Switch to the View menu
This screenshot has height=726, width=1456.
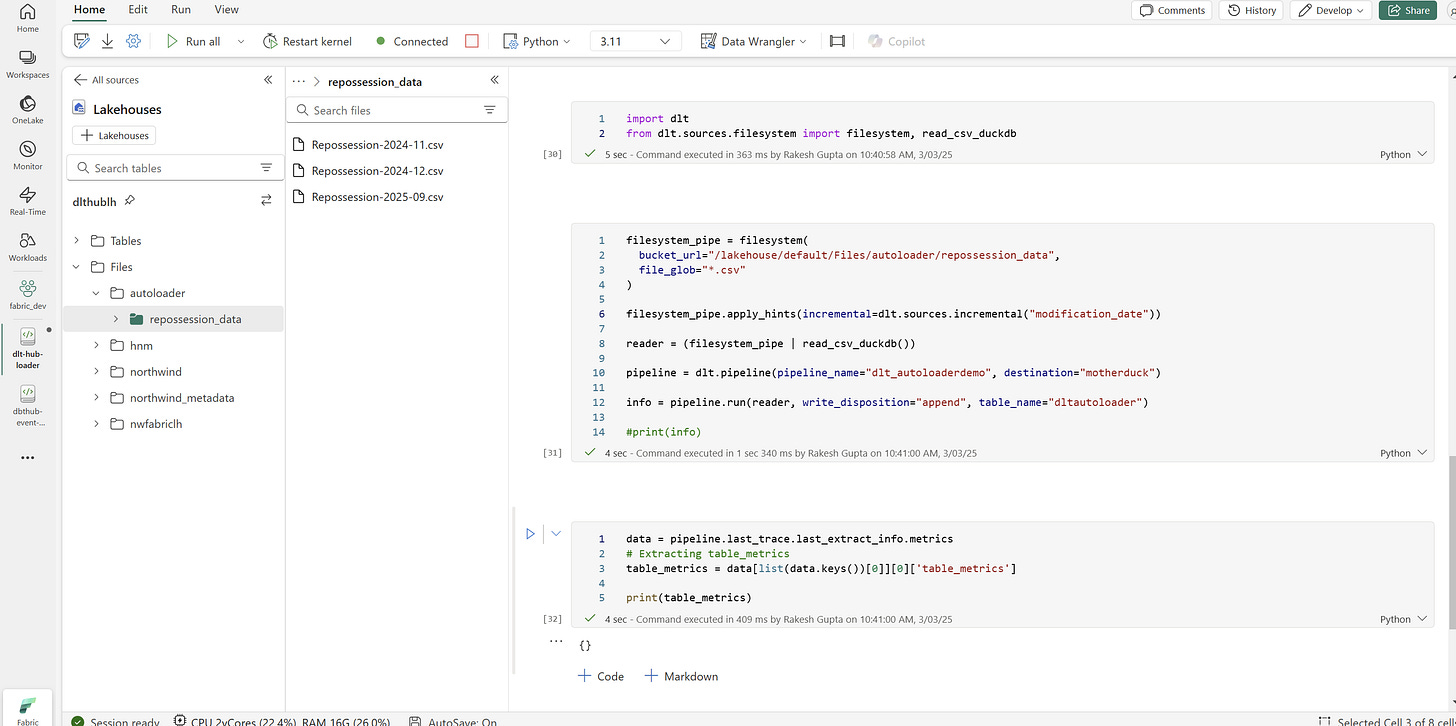pyautogui.click(x=226, y=9)
